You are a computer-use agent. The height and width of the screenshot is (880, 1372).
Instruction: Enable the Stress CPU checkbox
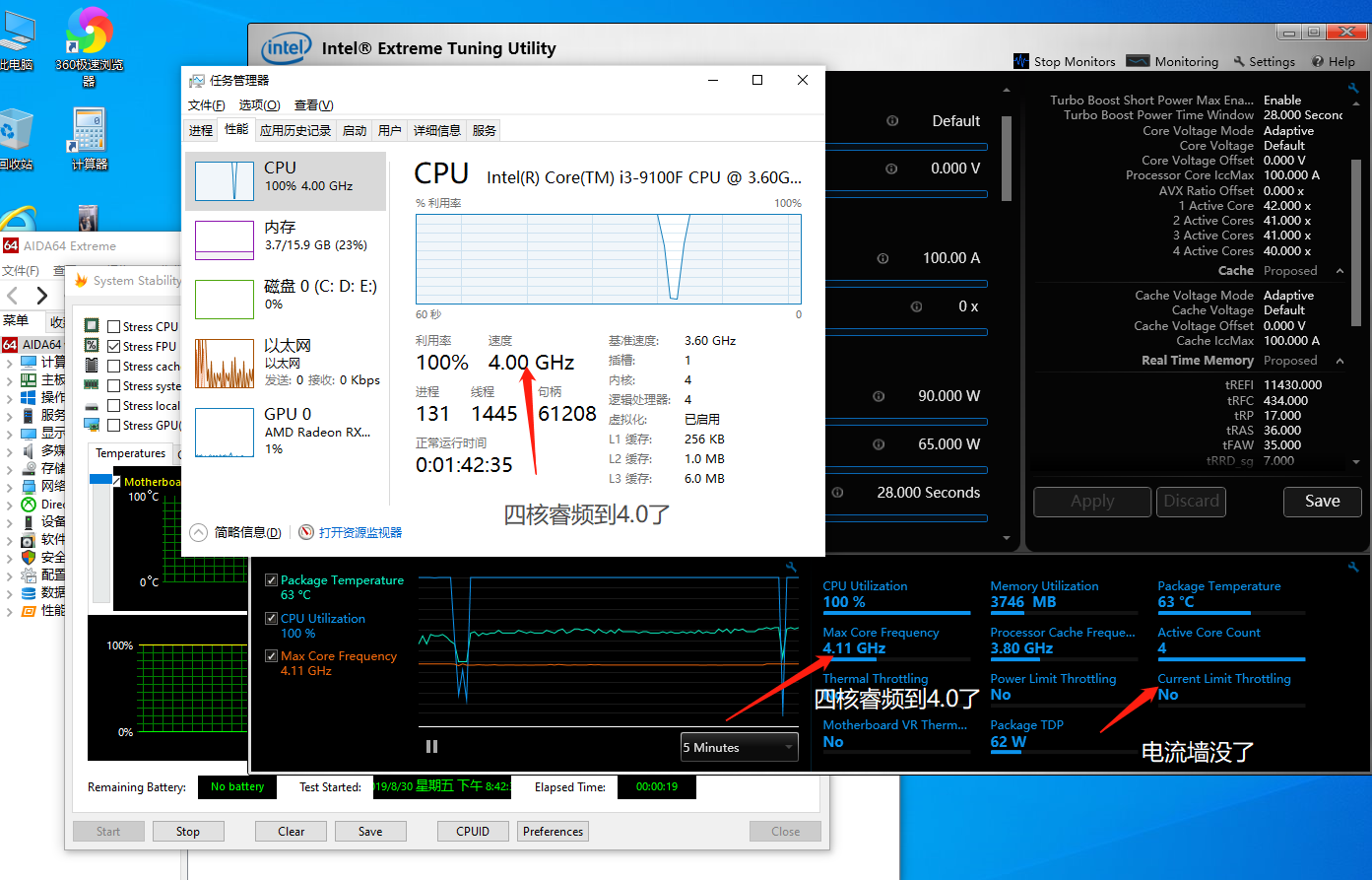coord(114,326)
